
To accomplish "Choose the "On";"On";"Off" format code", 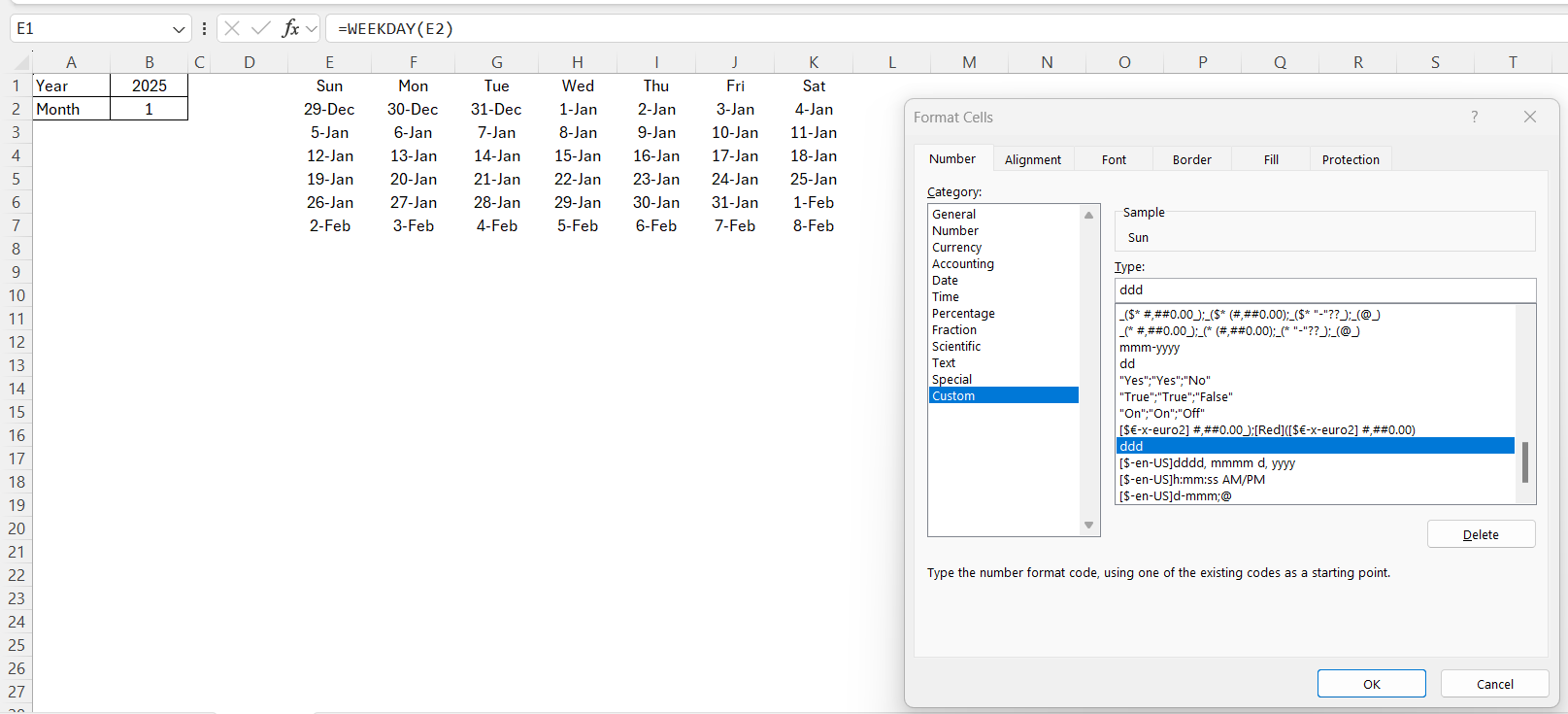I will pos(1315,413).
